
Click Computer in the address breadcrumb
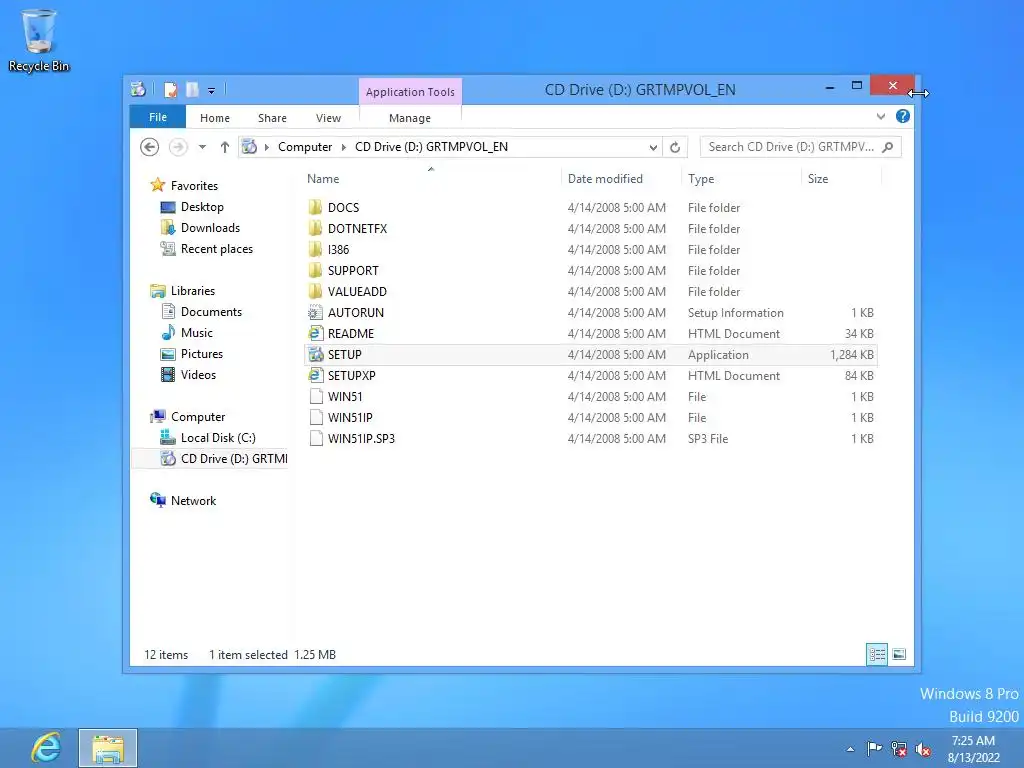click(305, 147)
